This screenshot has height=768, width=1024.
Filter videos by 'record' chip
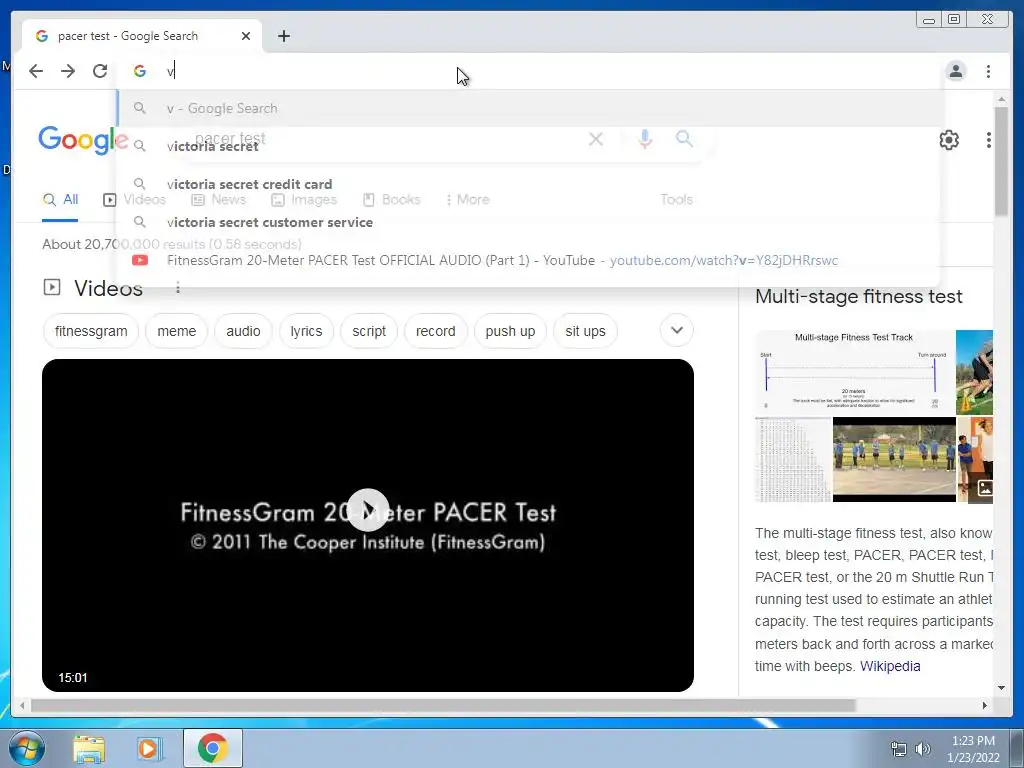436,331
